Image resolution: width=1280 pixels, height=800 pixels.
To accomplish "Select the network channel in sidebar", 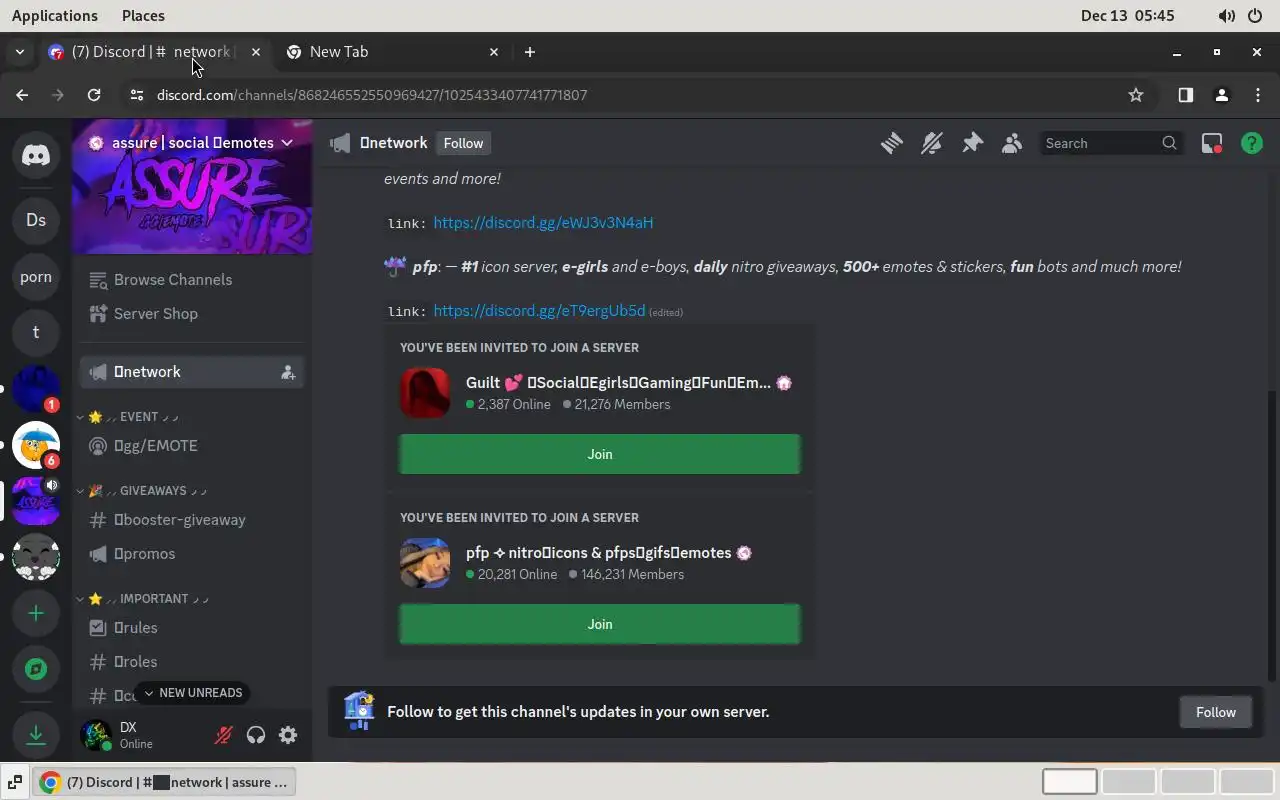I will click(192, 372).
